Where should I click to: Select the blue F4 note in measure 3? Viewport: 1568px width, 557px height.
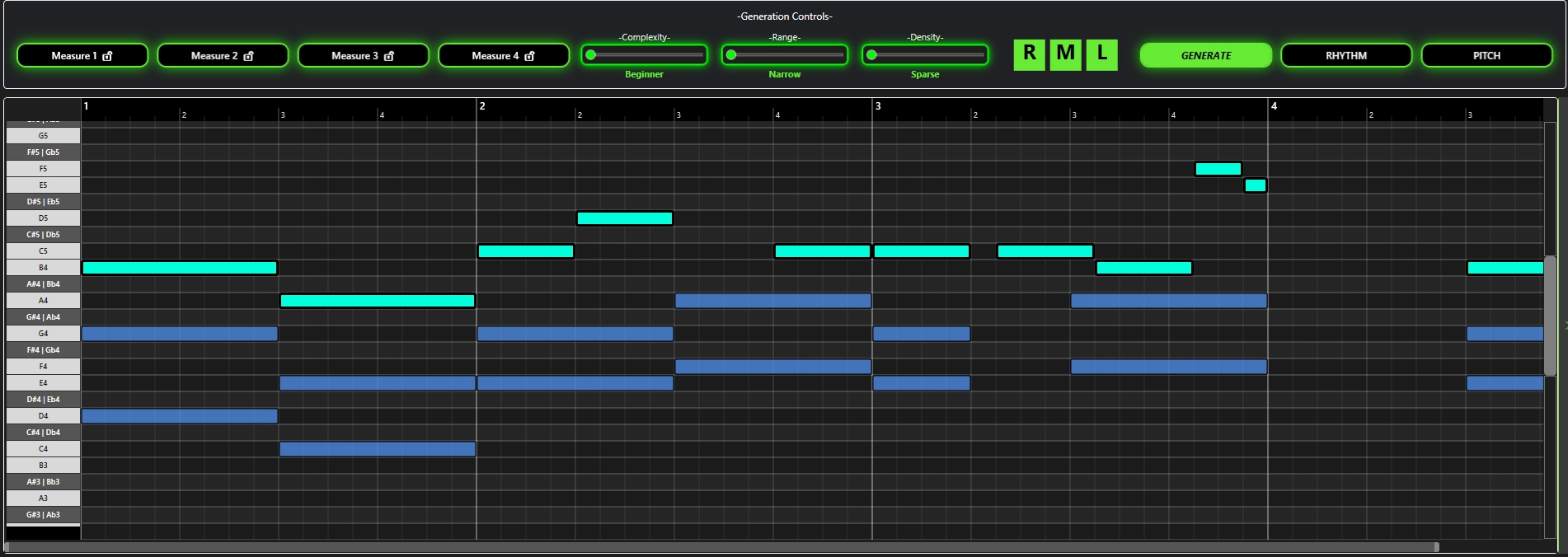click(1169, 367)
